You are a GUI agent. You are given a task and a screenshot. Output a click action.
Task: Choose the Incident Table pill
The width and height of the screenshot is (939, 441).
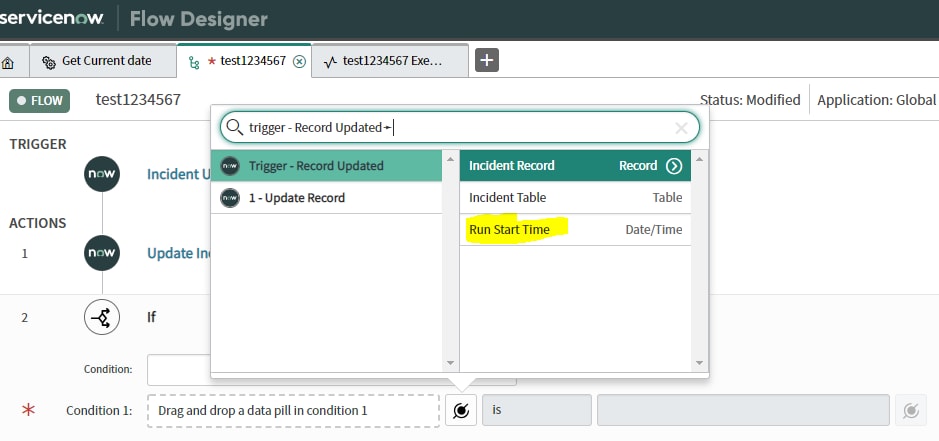click(x=575, y=198)
